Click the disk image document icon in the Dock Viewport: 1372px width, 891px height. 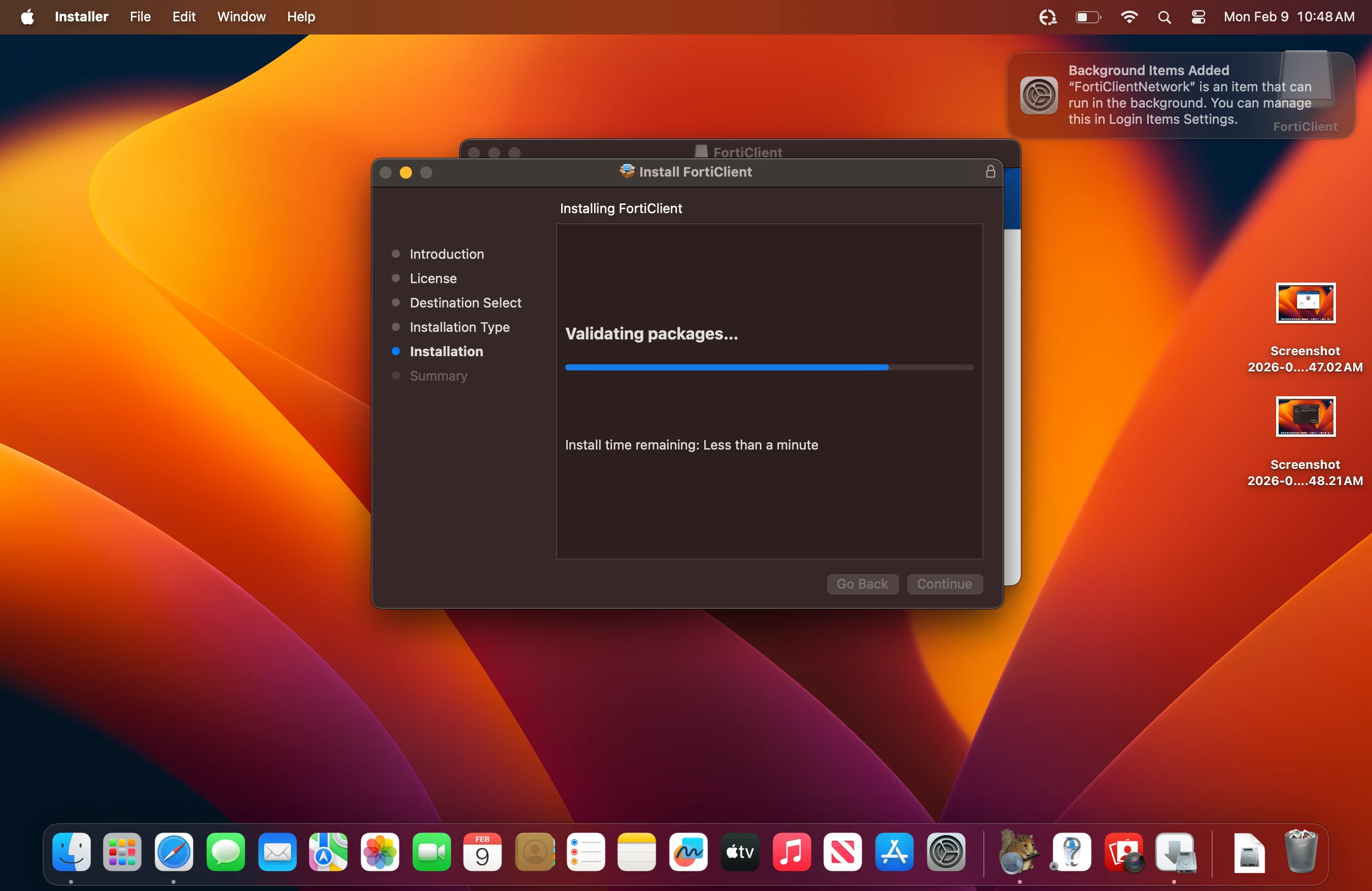[x=1249, y=853]
